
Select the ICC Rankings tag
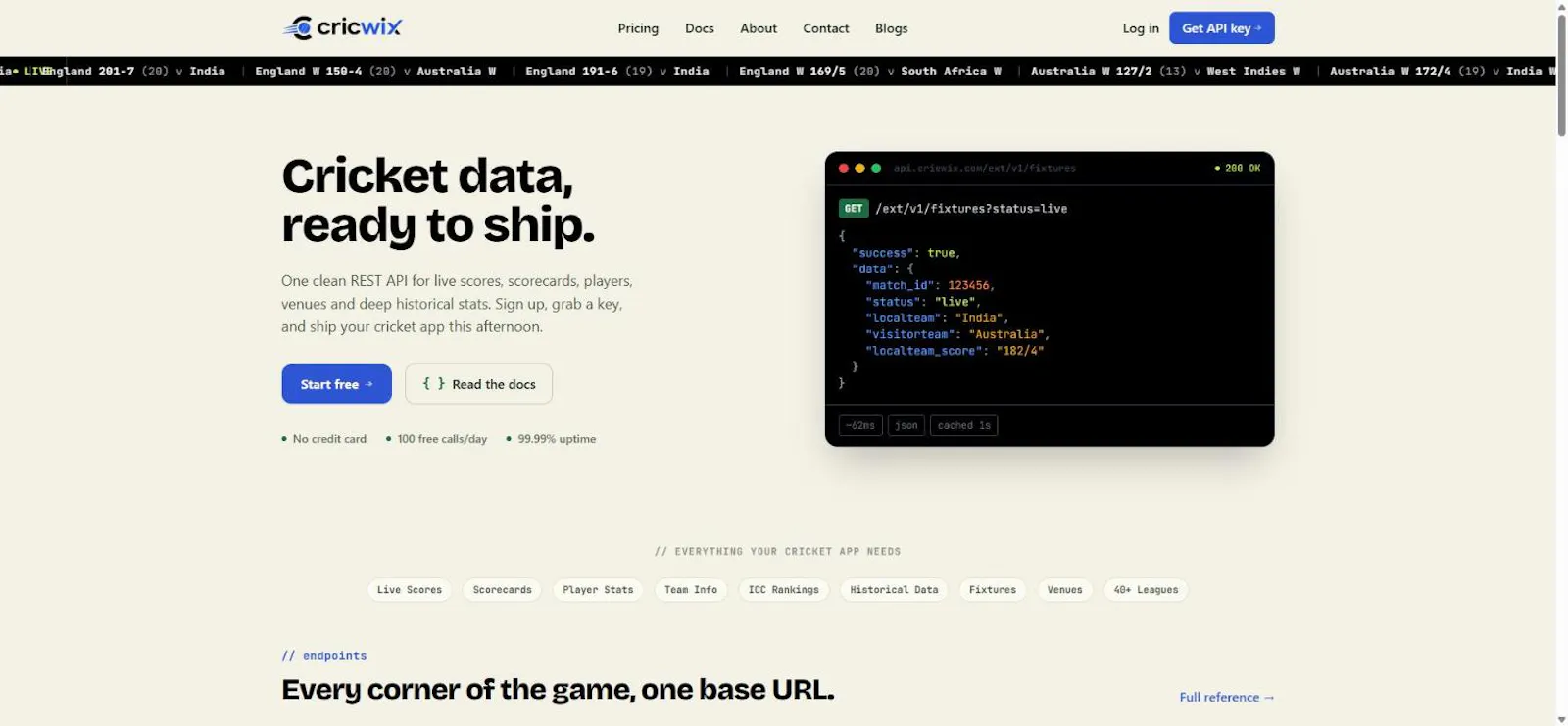(784, 590)
